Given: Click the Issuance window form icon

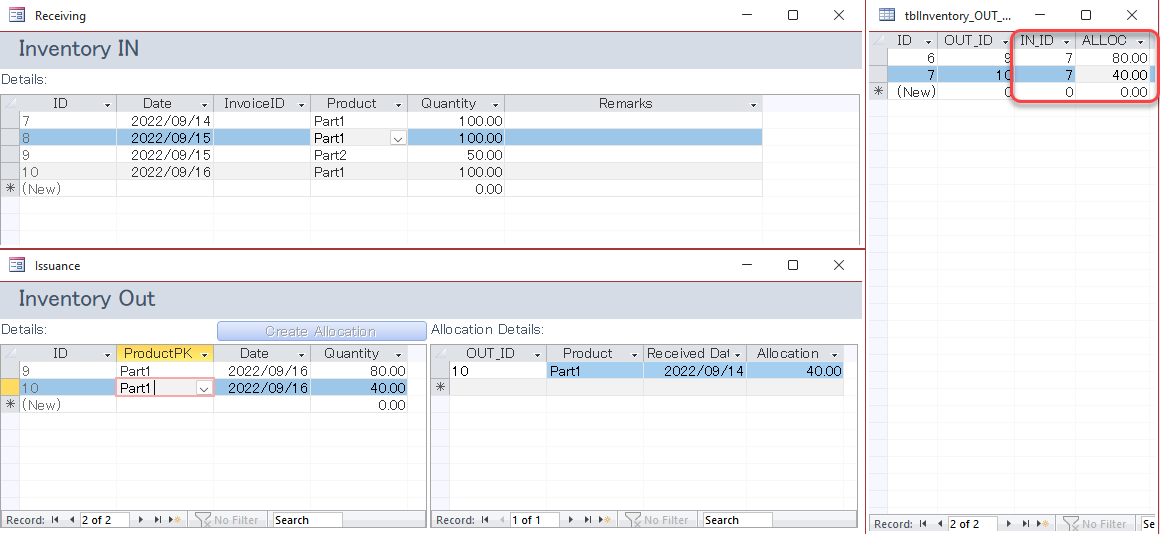Looking at the screenshot, I should coord(17,265).
